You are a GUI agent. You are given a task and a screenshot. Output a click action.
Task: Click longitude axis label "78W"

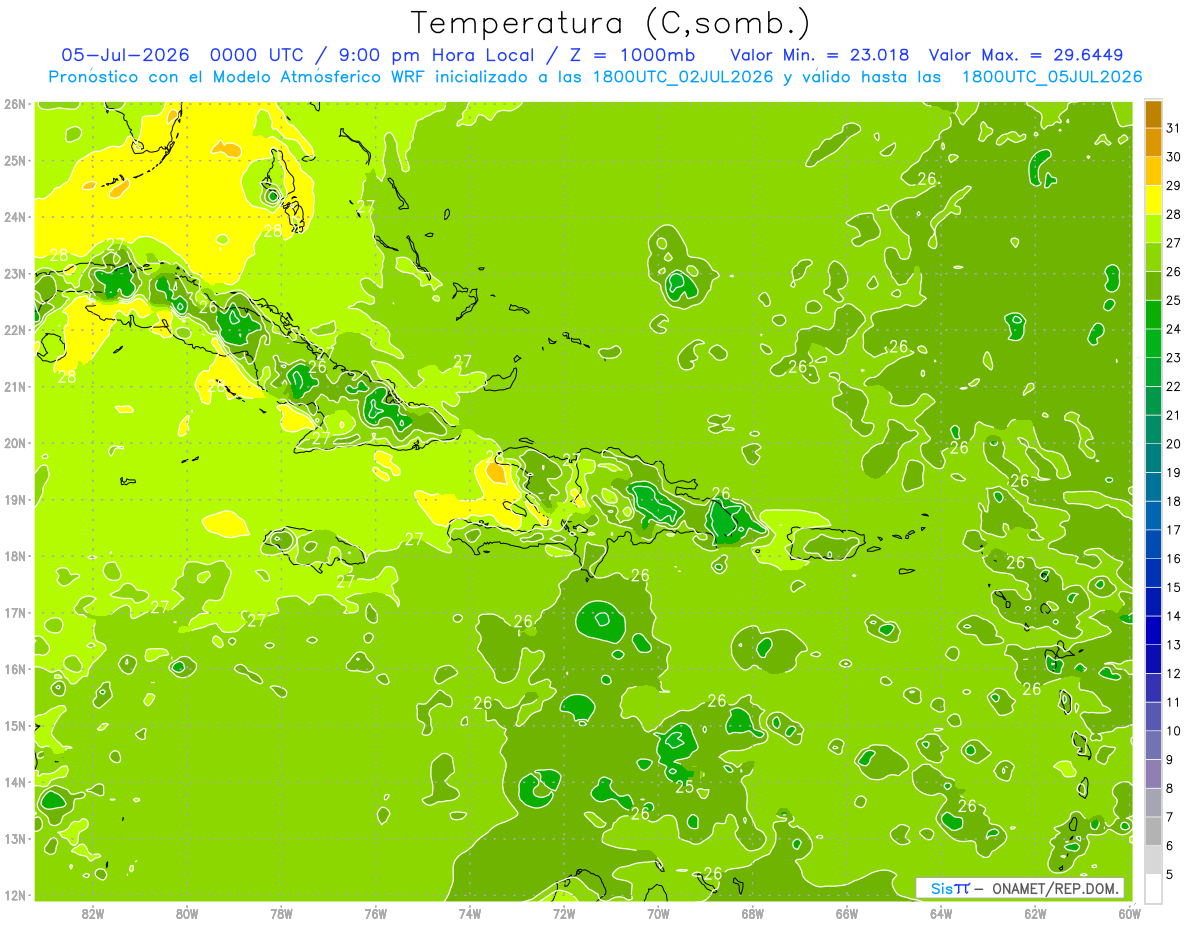[x=281, y=913]
